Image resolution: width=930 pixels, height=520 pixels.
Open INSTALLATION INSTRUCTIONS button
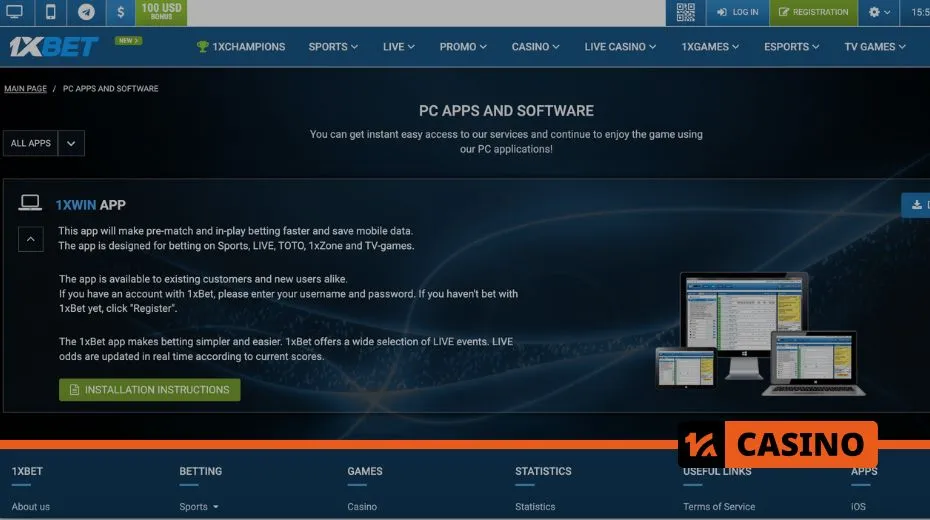[149, 390]
